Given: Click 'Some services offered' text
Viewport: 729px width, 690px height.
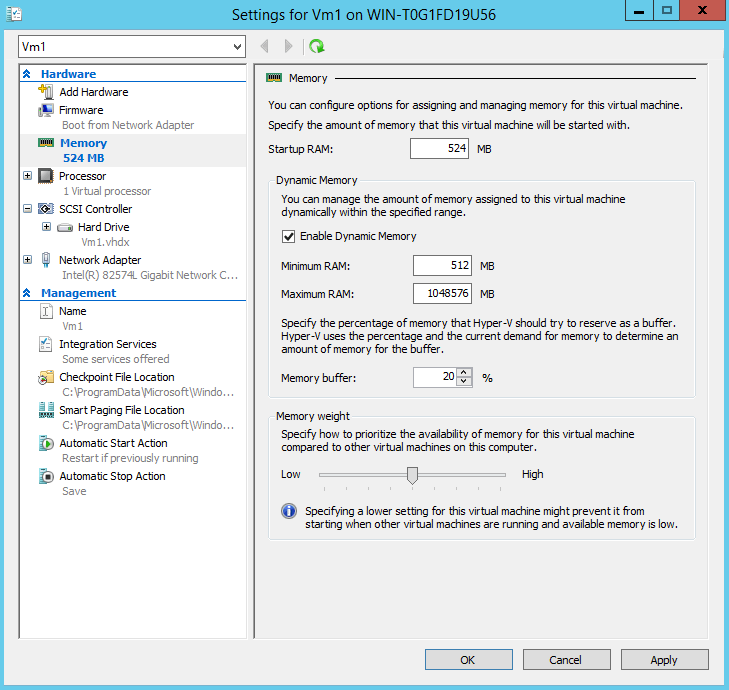Looking at the screenshot, I should coord(116,359).
